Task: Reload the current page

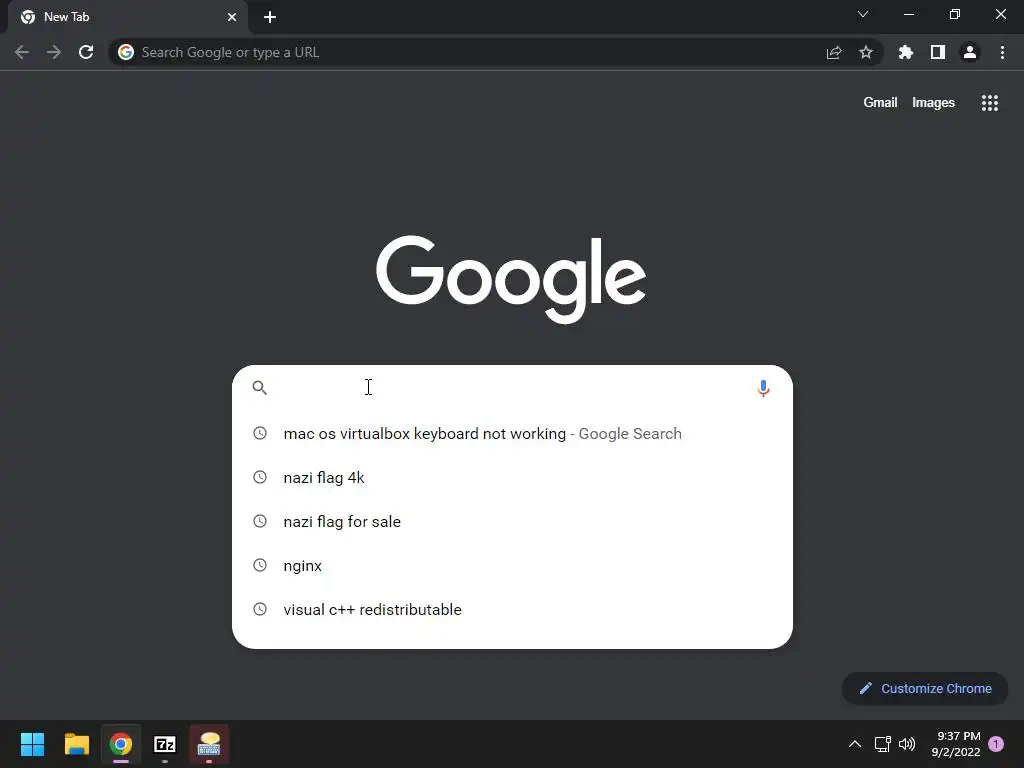Action: [86, 52]
